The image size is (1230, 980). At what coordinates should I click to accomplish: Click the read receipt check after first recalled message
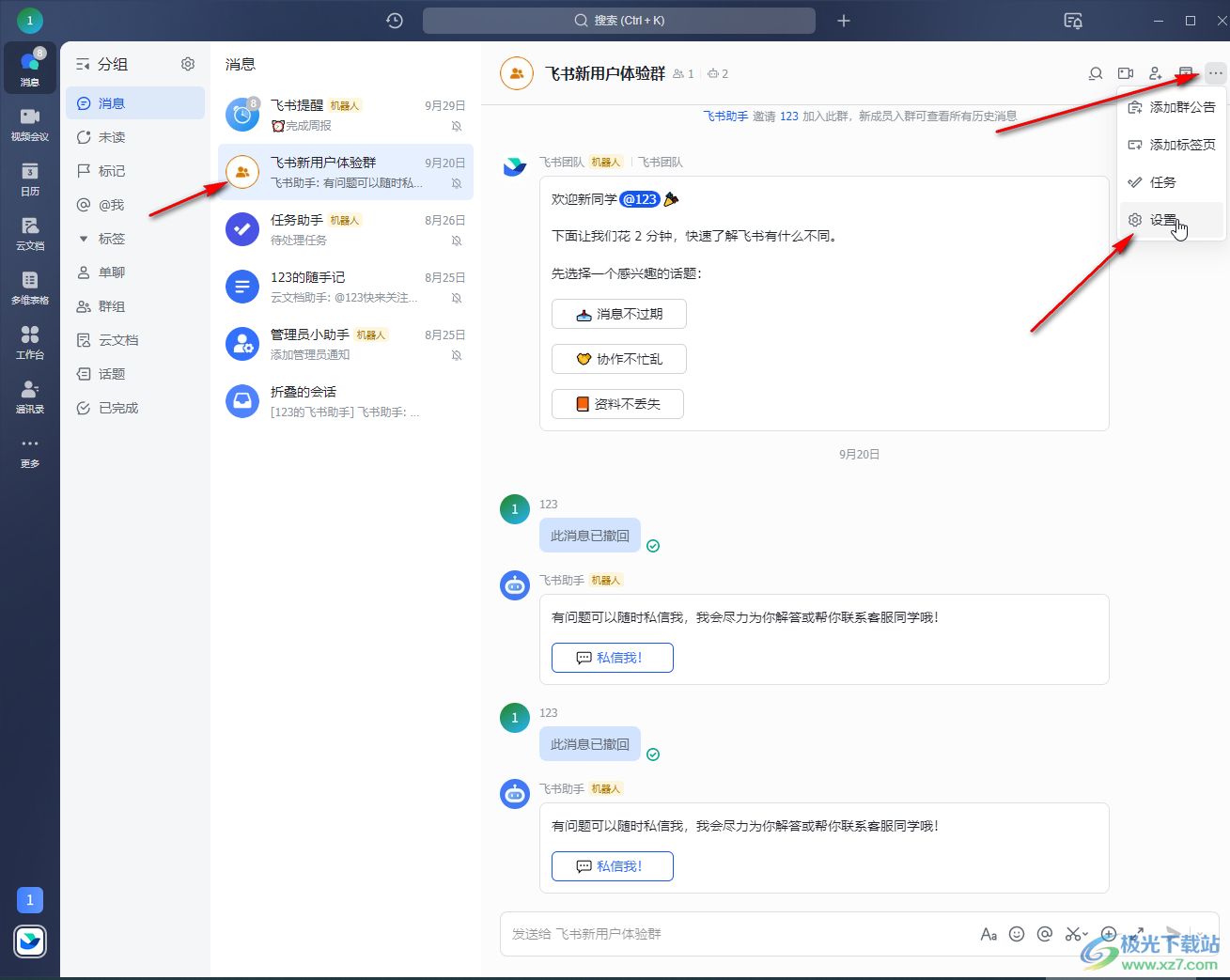point(653,546)
